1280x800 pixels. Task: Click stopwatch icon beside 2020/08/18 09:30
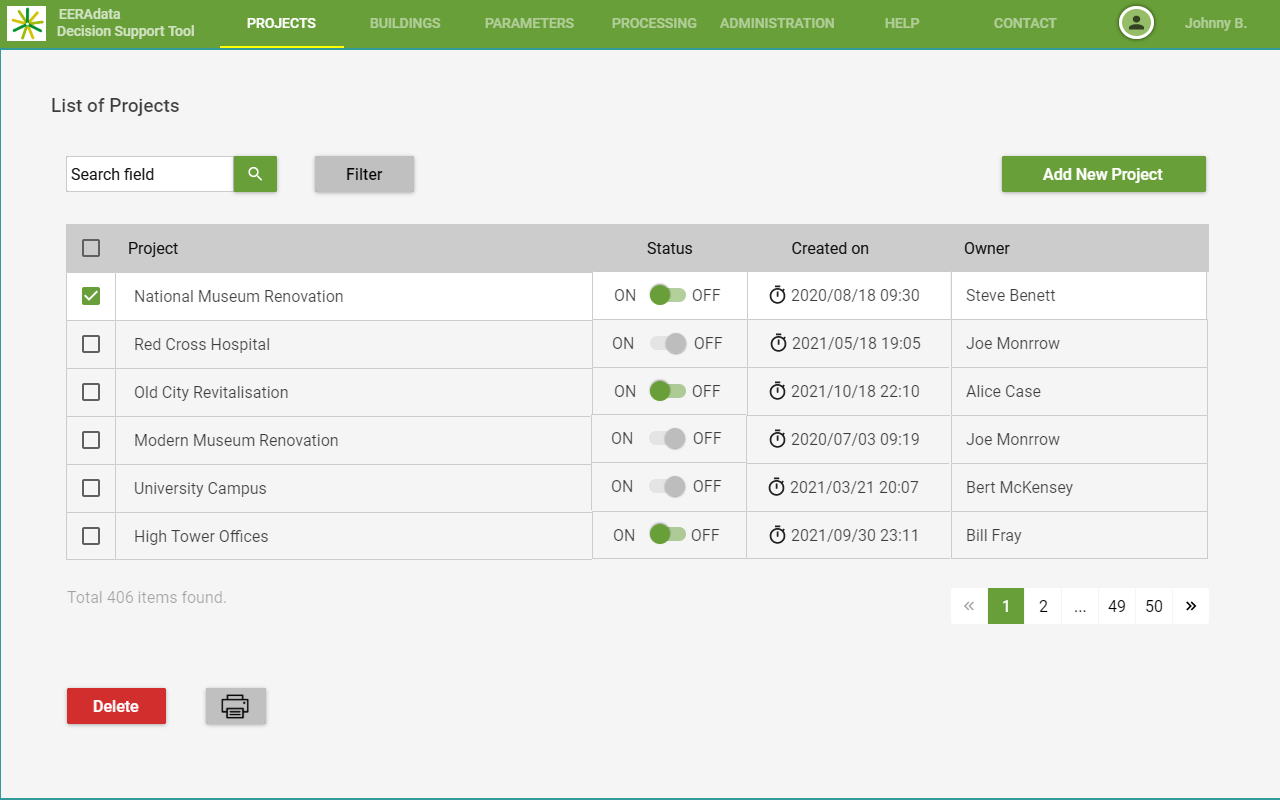777,295
